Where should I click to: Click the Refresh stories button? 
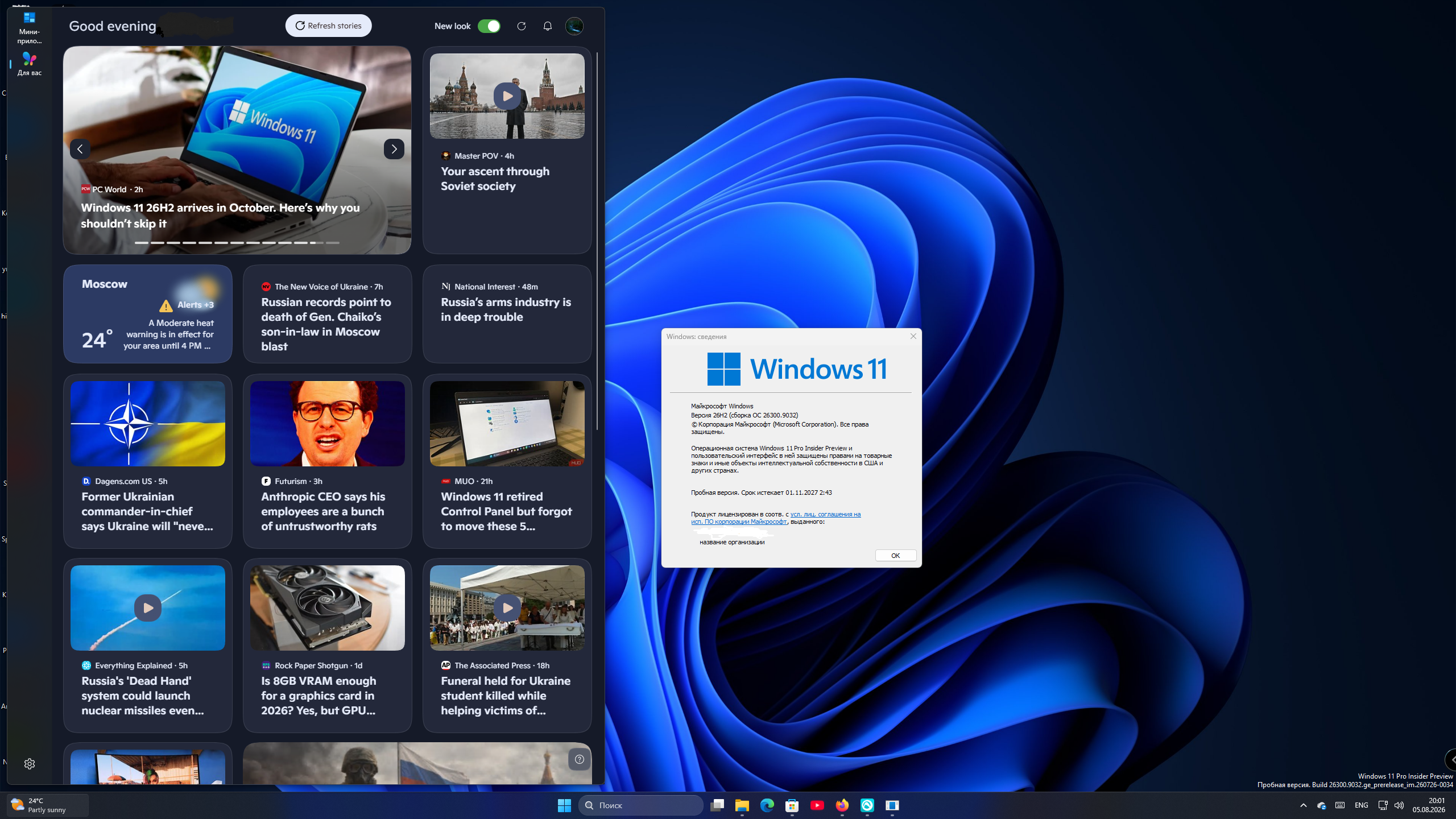(328, 26)
